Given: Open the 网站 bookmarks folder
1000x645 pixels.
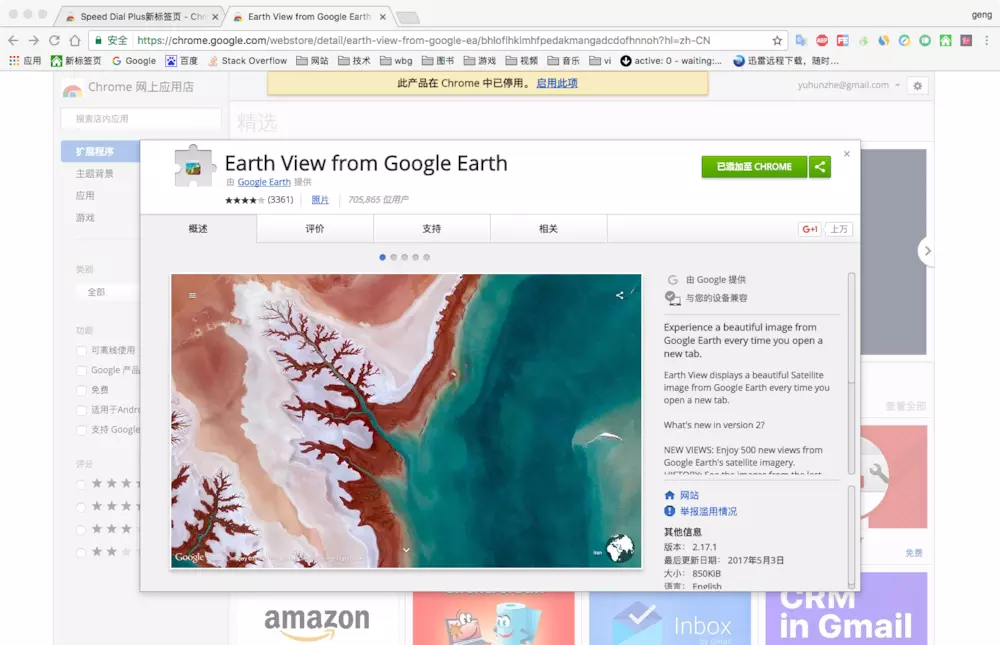Looking at the screenshot, I should tap(312, 61).
